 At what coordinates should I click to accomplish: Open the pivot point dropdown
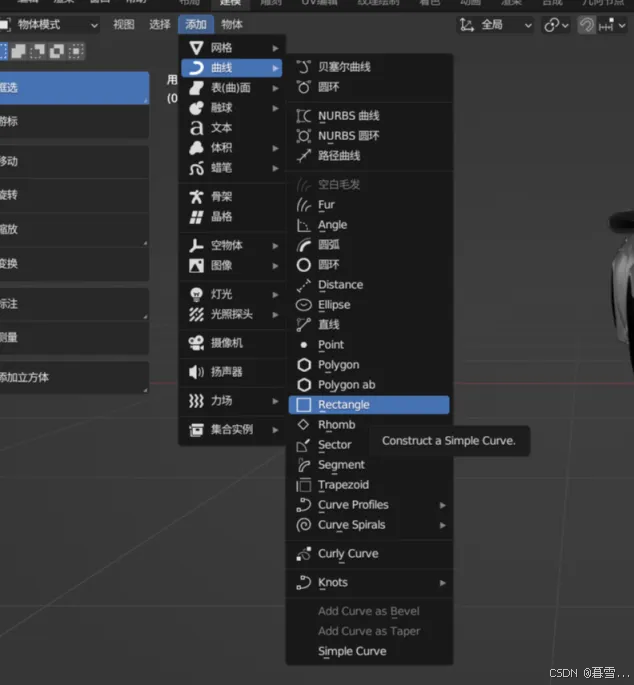pos(556,25)
